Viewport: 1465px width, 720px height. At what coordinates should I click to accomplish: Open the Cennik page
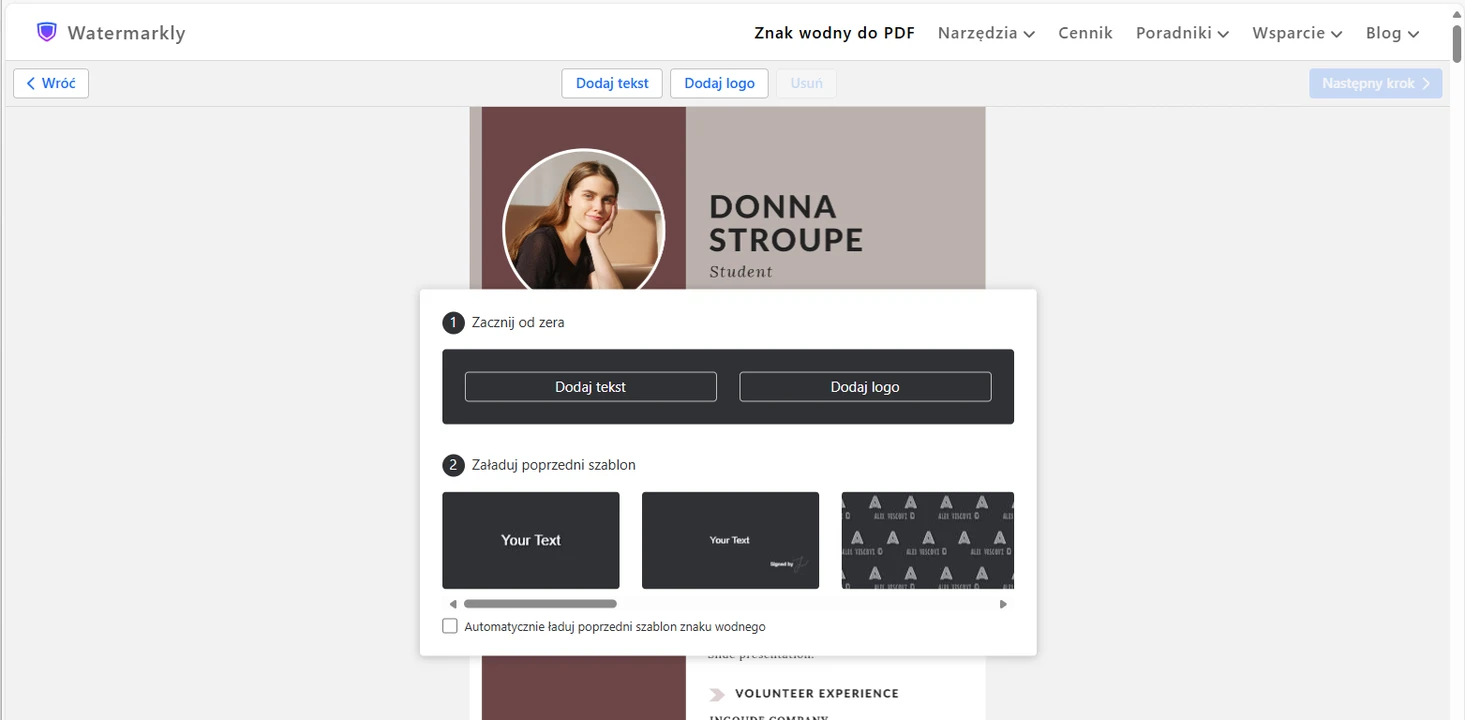[1085, 33]
